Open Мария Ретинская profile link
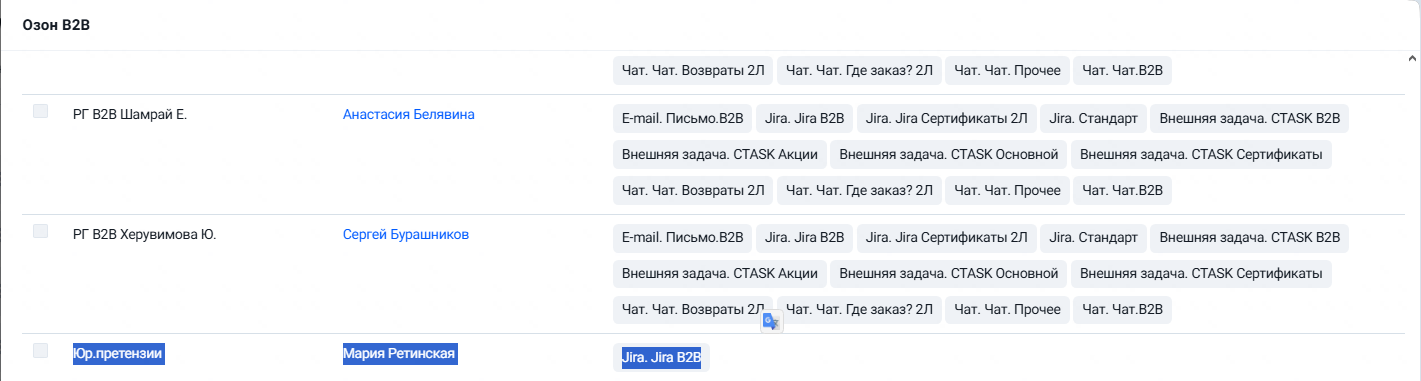The width and height of the screenshot is (1421, 381). click(x=400, y=353)
